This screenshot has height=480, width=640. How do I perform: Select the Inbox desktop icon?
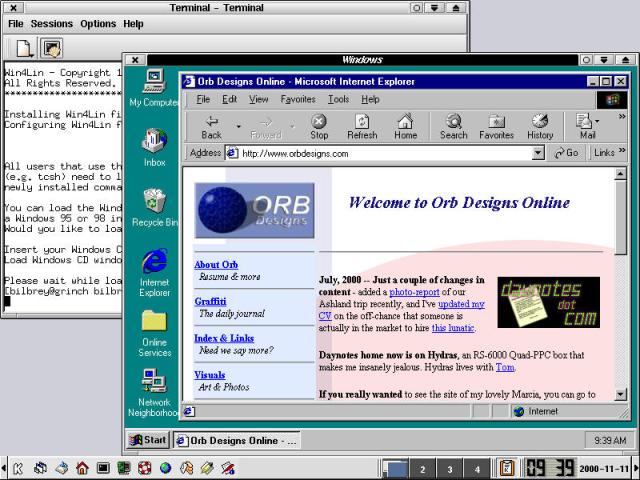154,147
